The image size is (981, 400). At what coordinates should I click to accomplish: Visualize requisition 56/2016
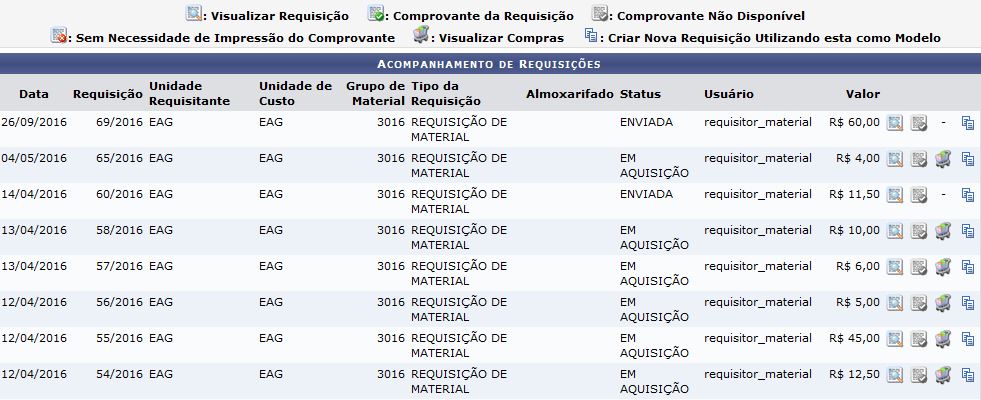[x=895, y=303]
